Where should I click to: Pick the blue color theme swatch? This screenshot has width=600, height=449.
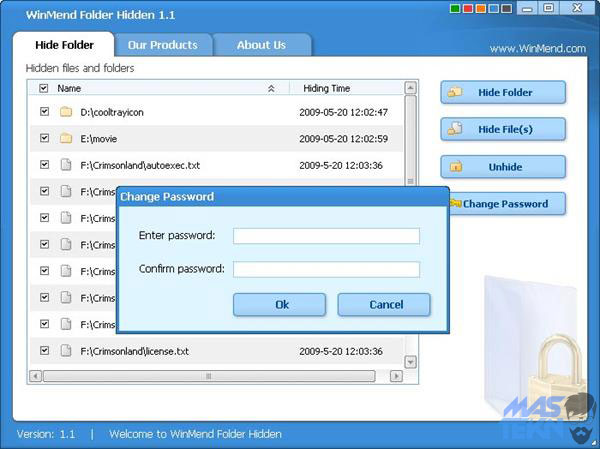[494, 8]
